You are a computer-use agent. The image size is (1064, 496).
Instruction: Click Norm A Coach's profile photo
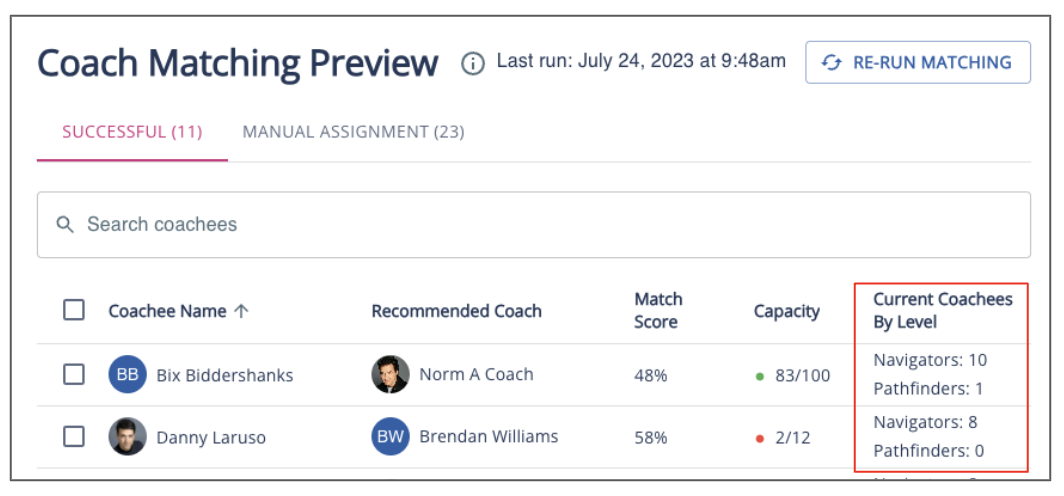[x=390, y=375]
